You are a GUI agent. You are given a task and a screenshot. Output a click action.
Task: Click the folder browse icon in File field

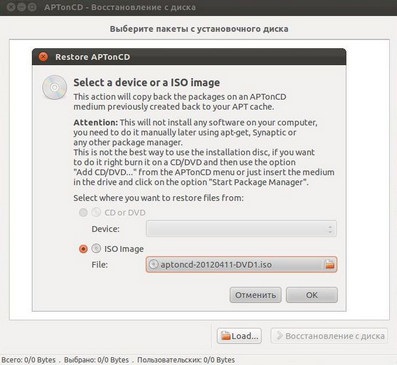pos(329,265)
